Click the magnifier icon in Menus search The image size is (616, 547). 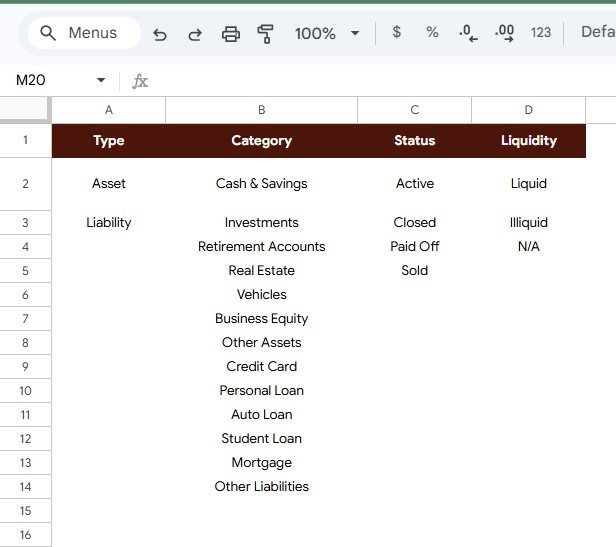(48, 33)
